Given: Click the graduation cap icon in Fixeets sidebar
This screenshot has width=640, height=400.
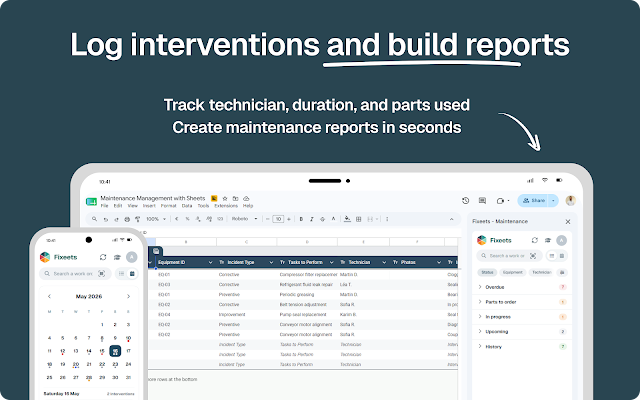Looking at the screenshot, I should pyautogui.click(x=548, y=240).
